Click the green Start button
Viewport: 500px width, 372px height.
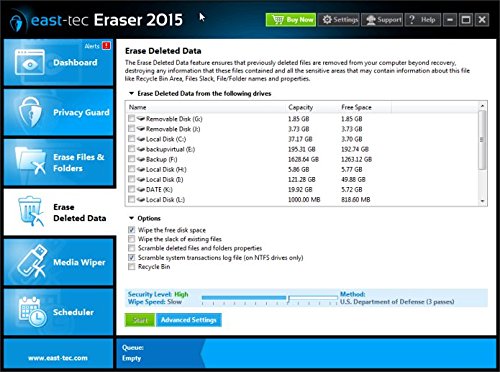coord(140,320)
